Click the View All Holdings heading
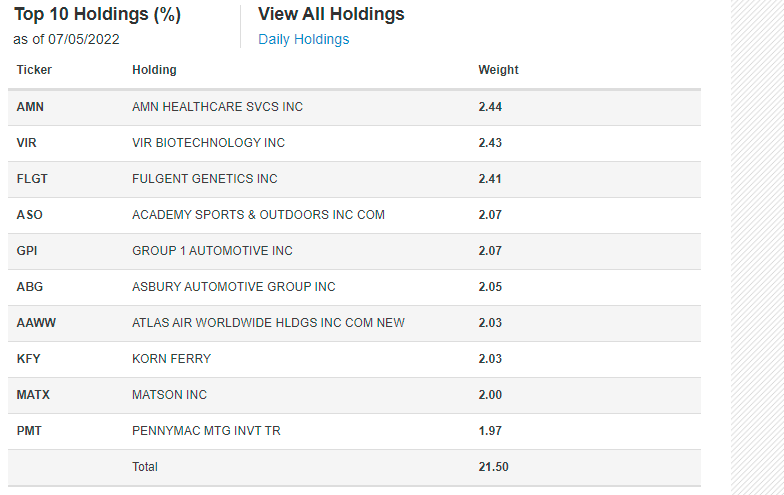784x495 pixels. (331, 14)
